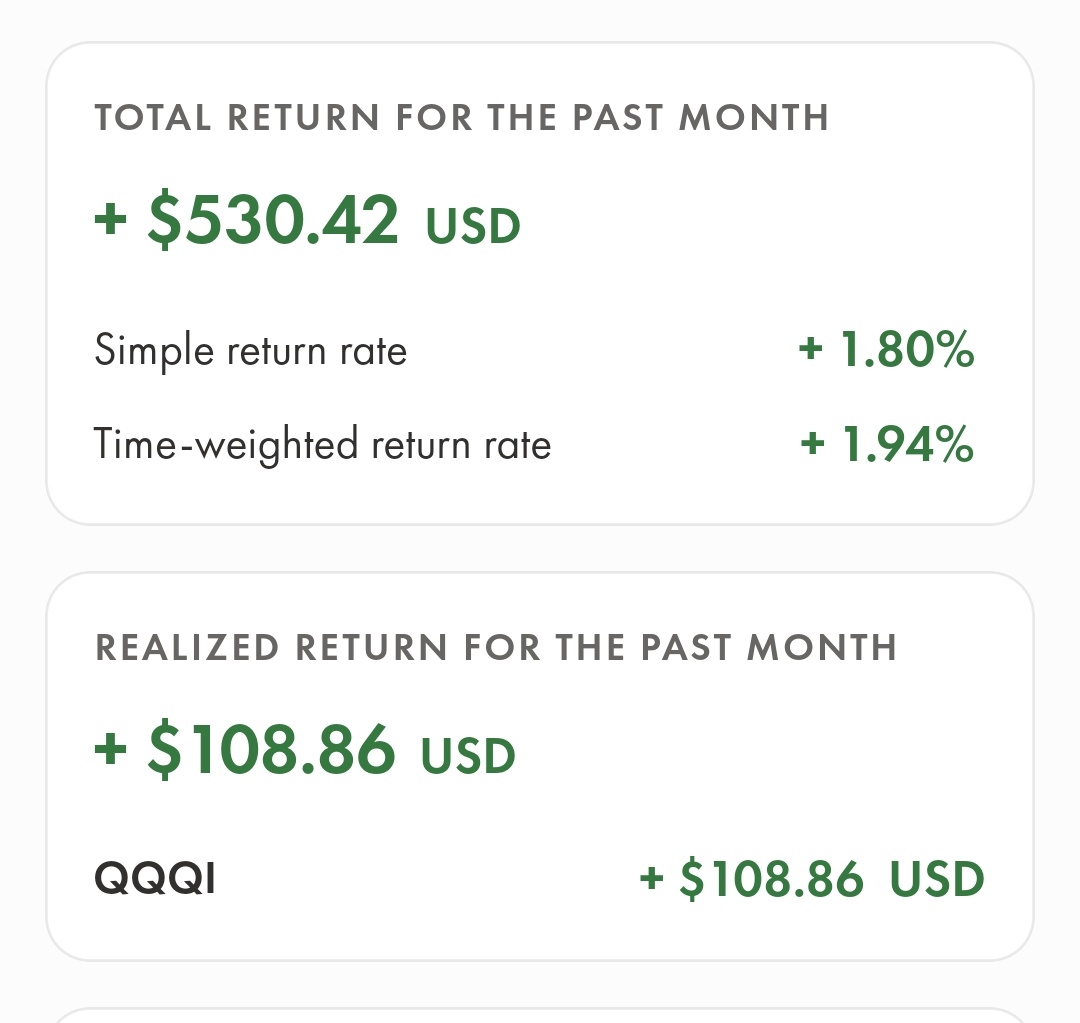Tap the +1.94% time-weighted value
The width and height of the screenshot is (1080, 1023).
(x=906, y=444)
